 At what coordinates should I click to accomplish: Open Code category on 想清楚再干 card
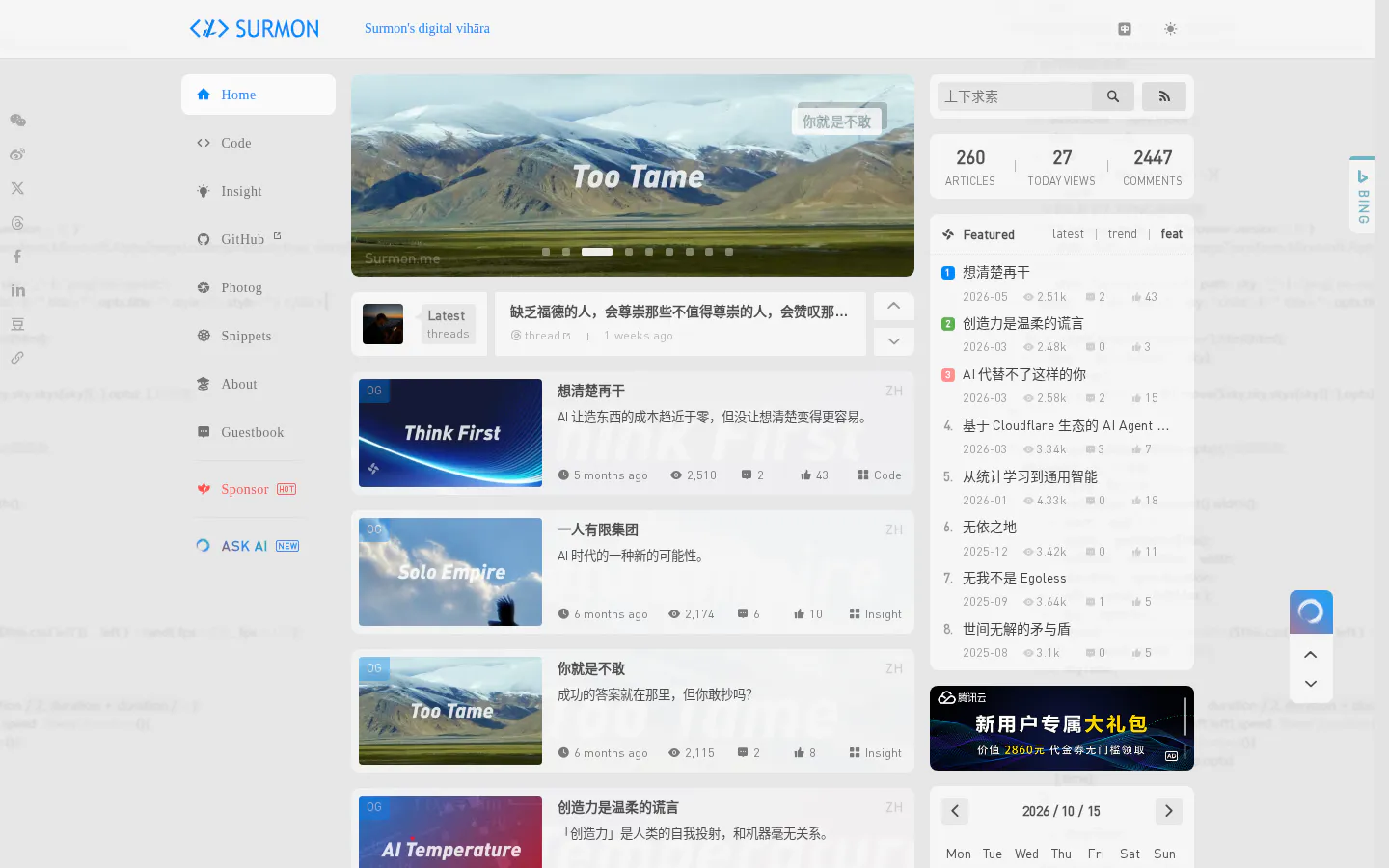(880, 475)
